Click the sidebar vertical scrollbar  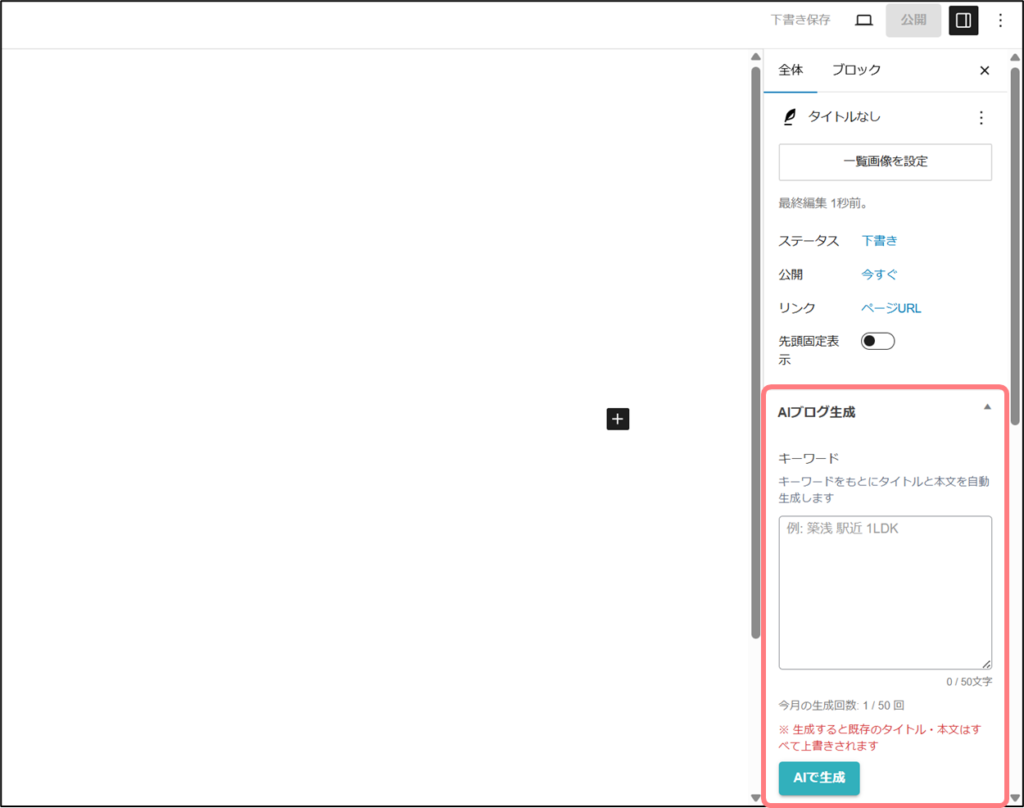pyautogui.click(x=1015, y=250)
